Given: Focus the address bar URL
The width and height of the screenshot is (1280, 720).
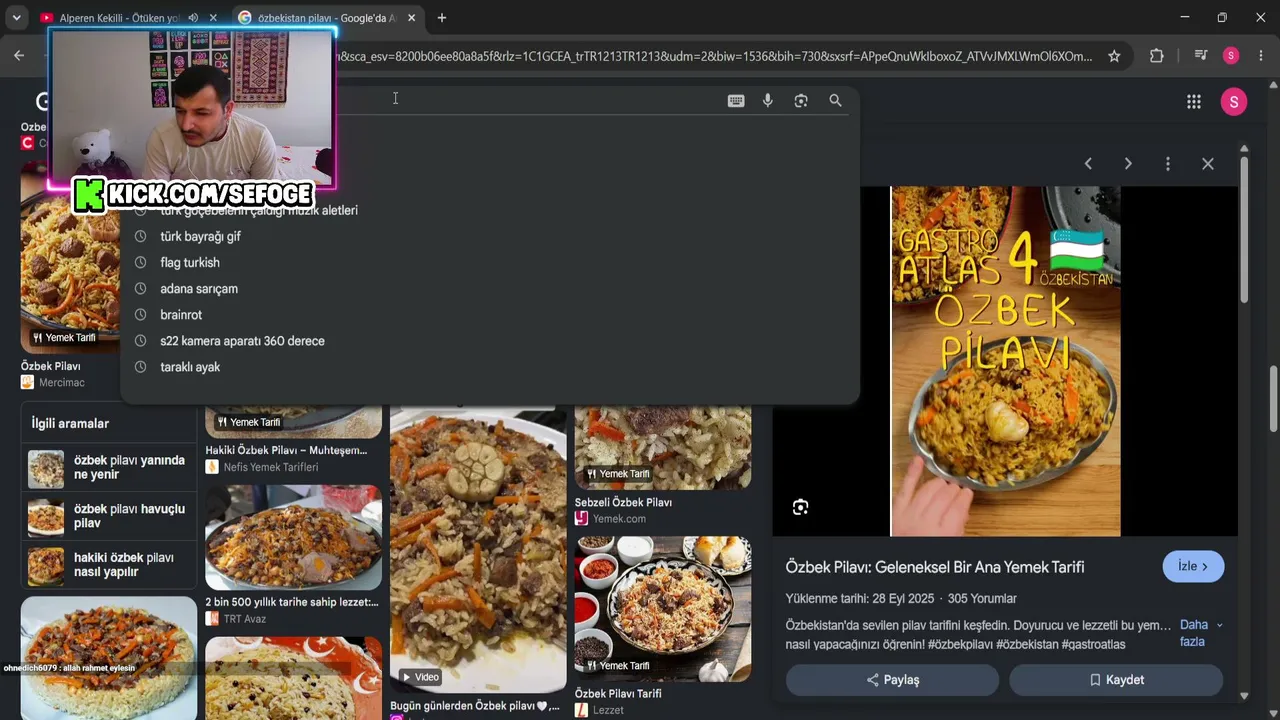Looking at the screenshot, I should [715, 56].
